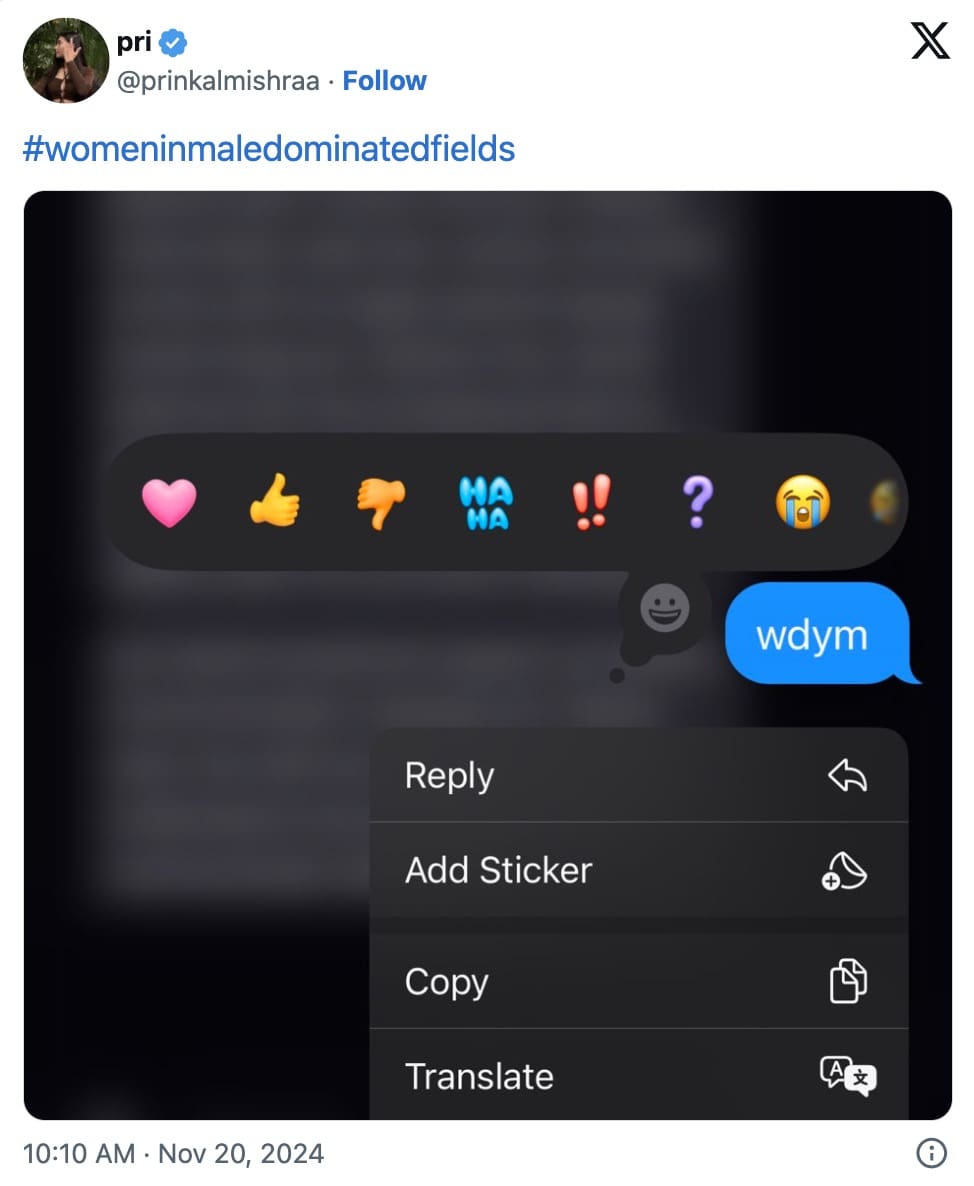This screenshot has height=1186, width=974.
Task: Select the crying face reaction
Action: tap(800, 504)
